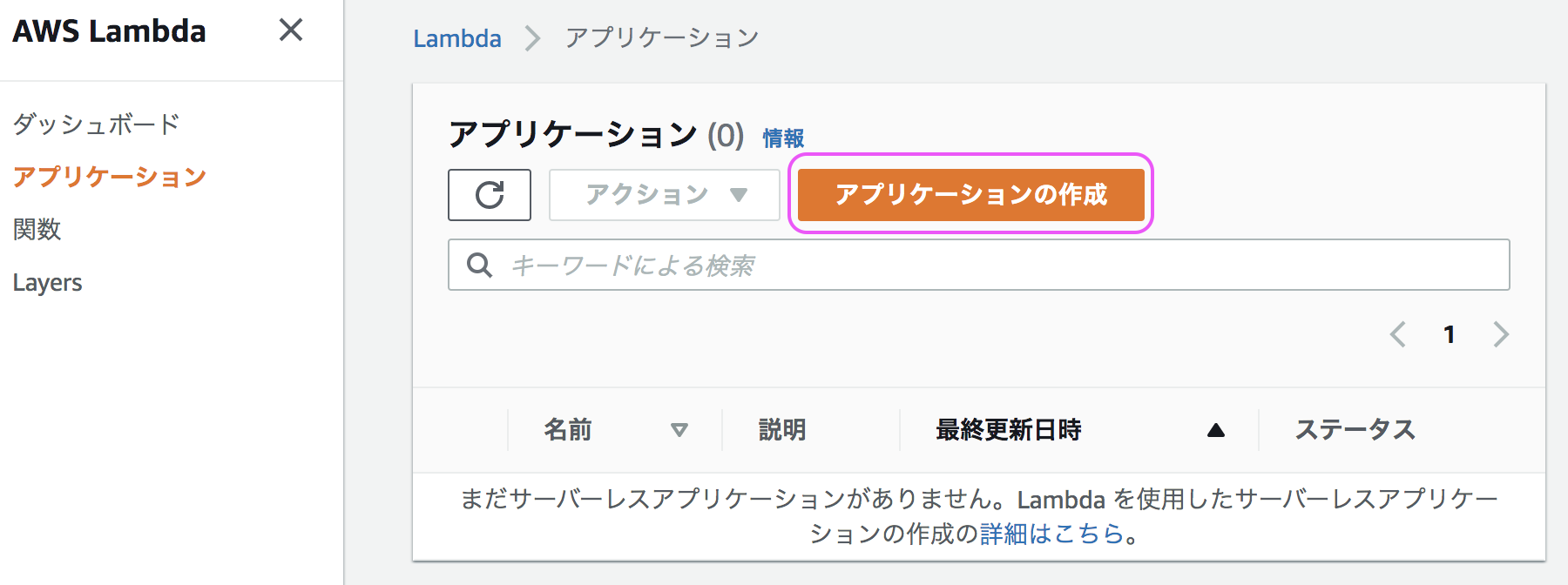Close the AWS Lambda sidebar with the X
The height and width of the screenshot is (585, 1568).
(291, 30)
